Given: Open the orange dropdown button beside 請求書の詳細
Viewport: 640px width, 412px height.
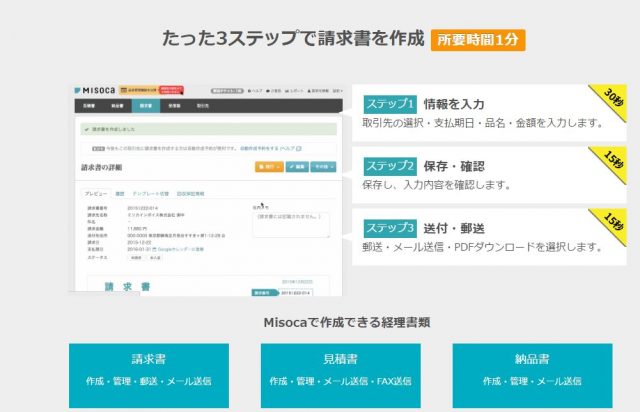Looking at the screenshot, I should pos(269,167).
